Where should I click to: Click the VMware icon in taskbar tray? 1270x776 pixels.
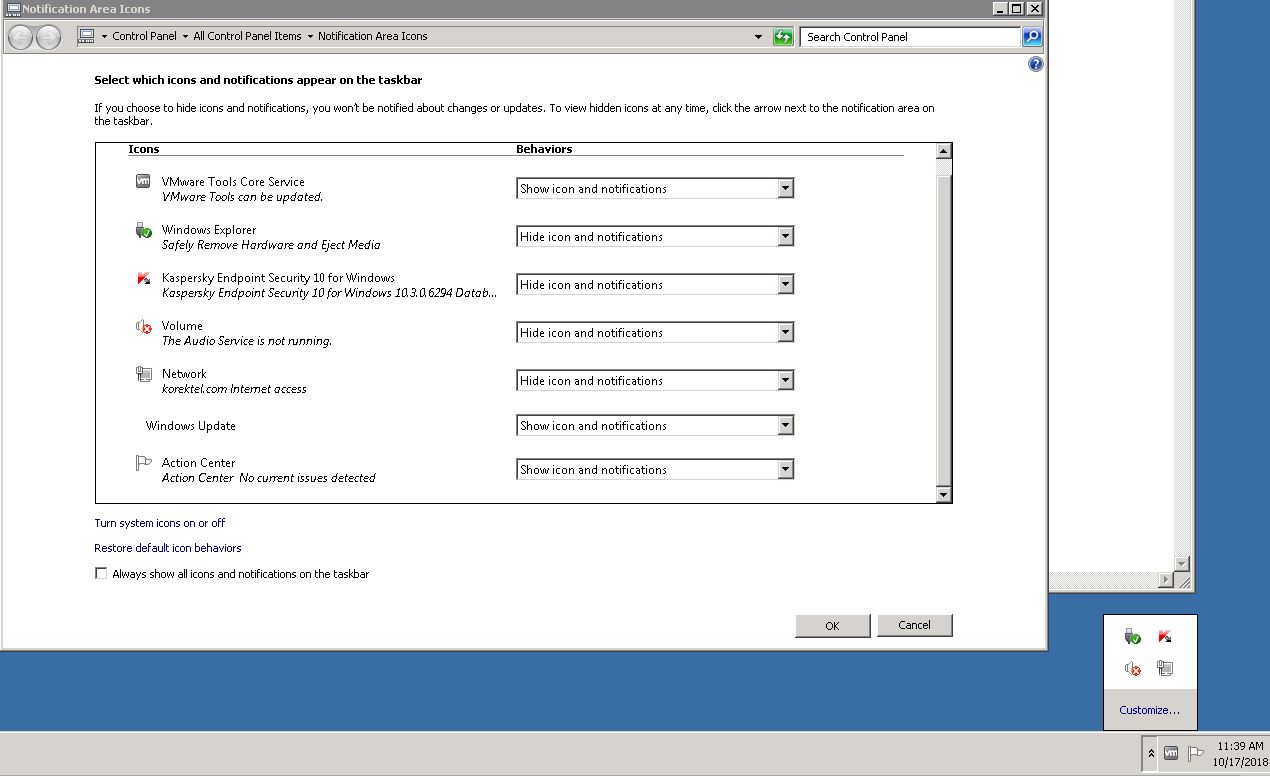(x=1170, y=753)
